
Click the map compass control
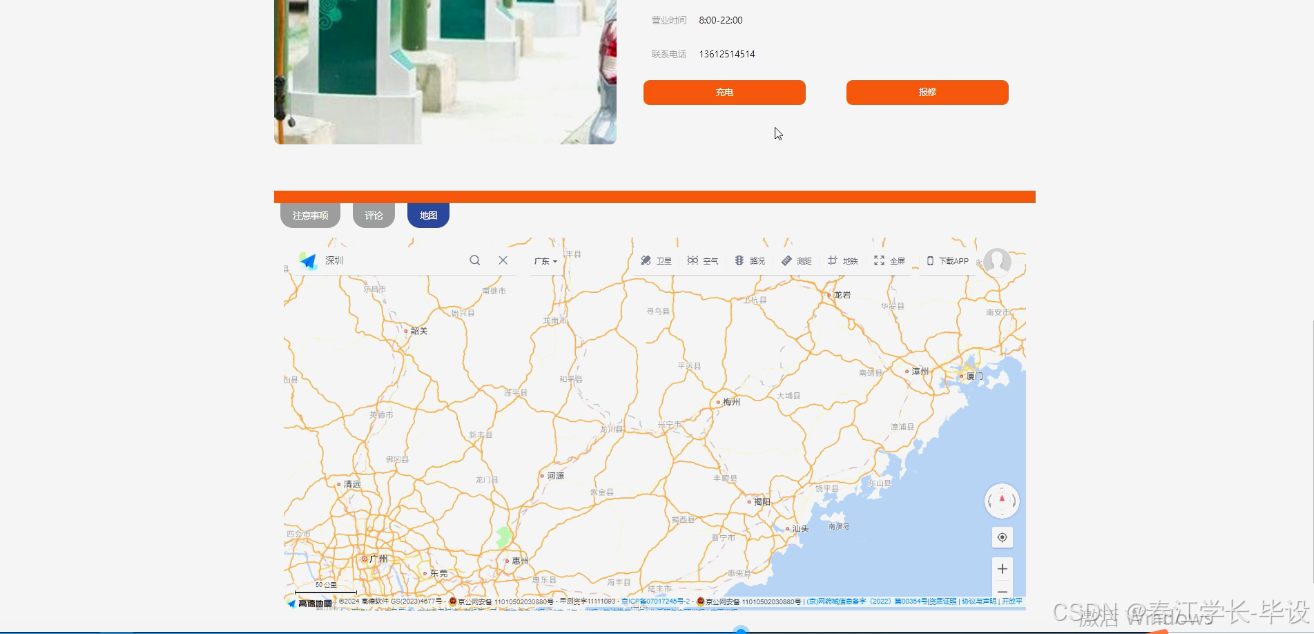click(x=1002, y=500)
